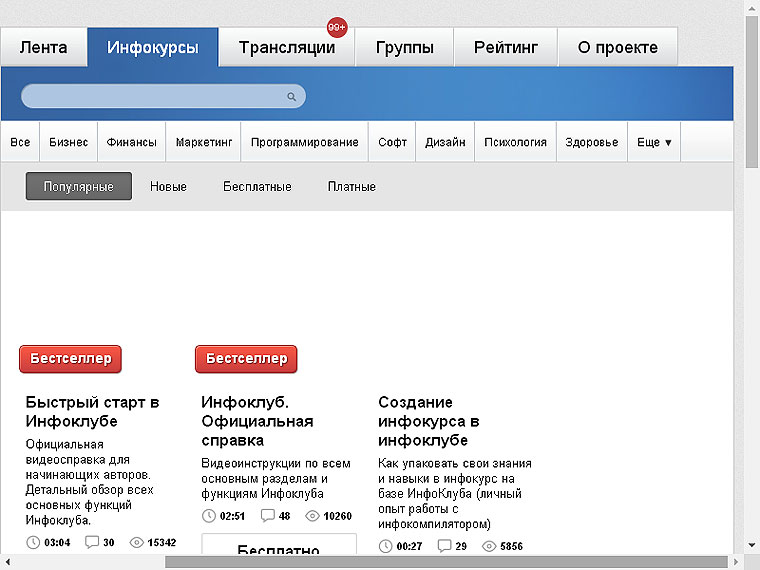
Task: Click description text starting Видеоинструкции по всем
Action: click(276, 478)
